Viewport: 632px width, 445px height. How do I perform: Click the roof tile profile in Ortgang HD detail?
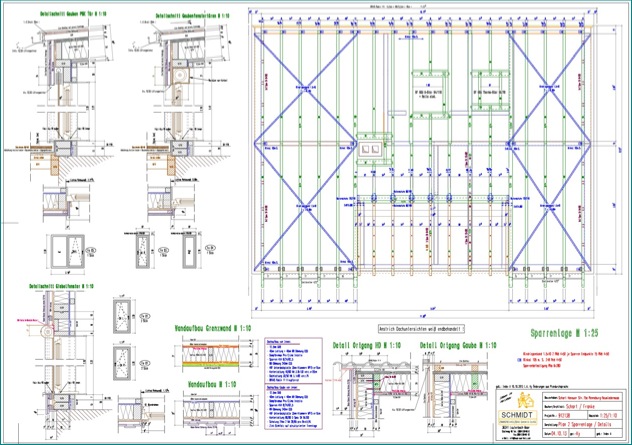(373, 366)
